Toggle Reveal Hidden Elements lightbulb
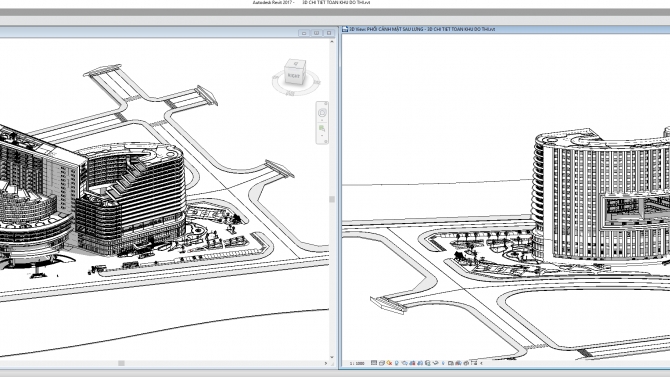Screen dimensions: 670x377 443,363
